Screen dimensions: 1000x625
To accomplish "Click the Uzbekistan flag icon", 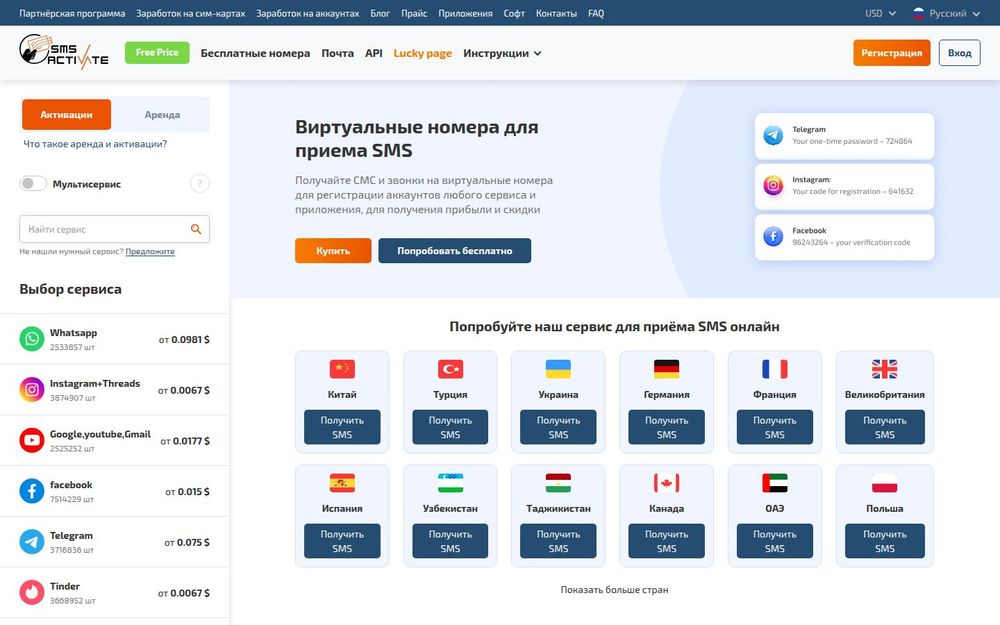I will point(450,483).
